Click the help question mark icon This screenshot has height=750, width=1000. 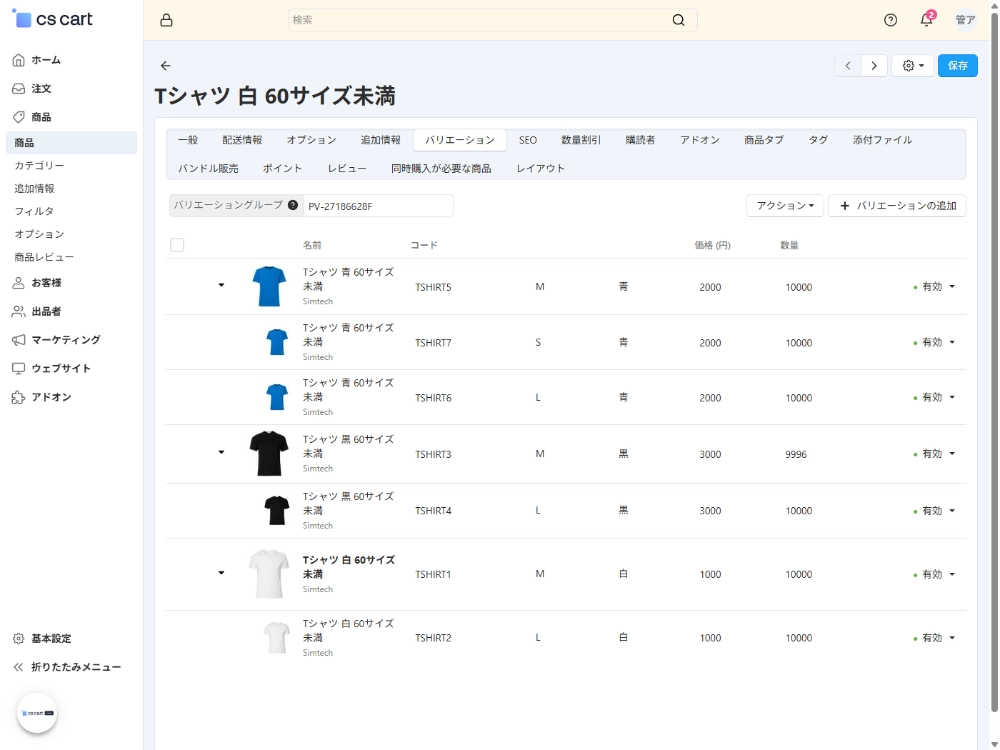(889, 19)
